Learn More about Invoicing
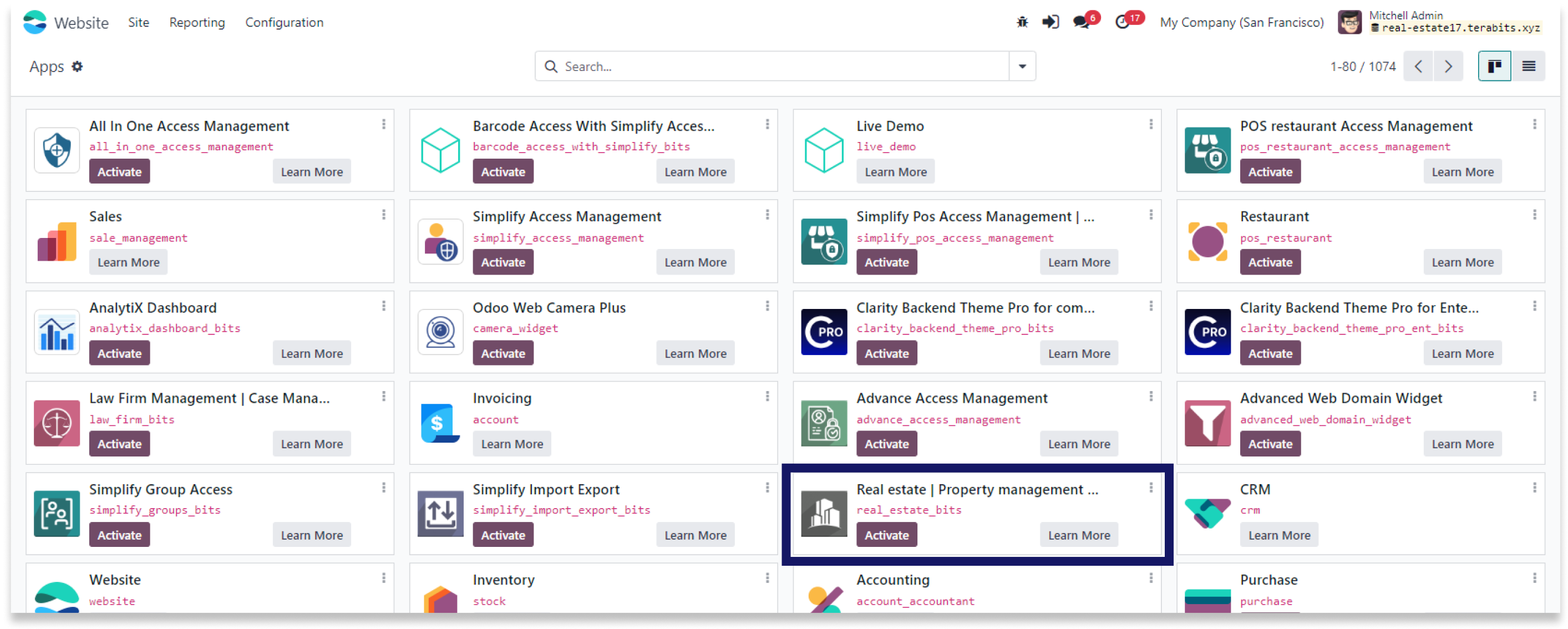 click(512, 444)
